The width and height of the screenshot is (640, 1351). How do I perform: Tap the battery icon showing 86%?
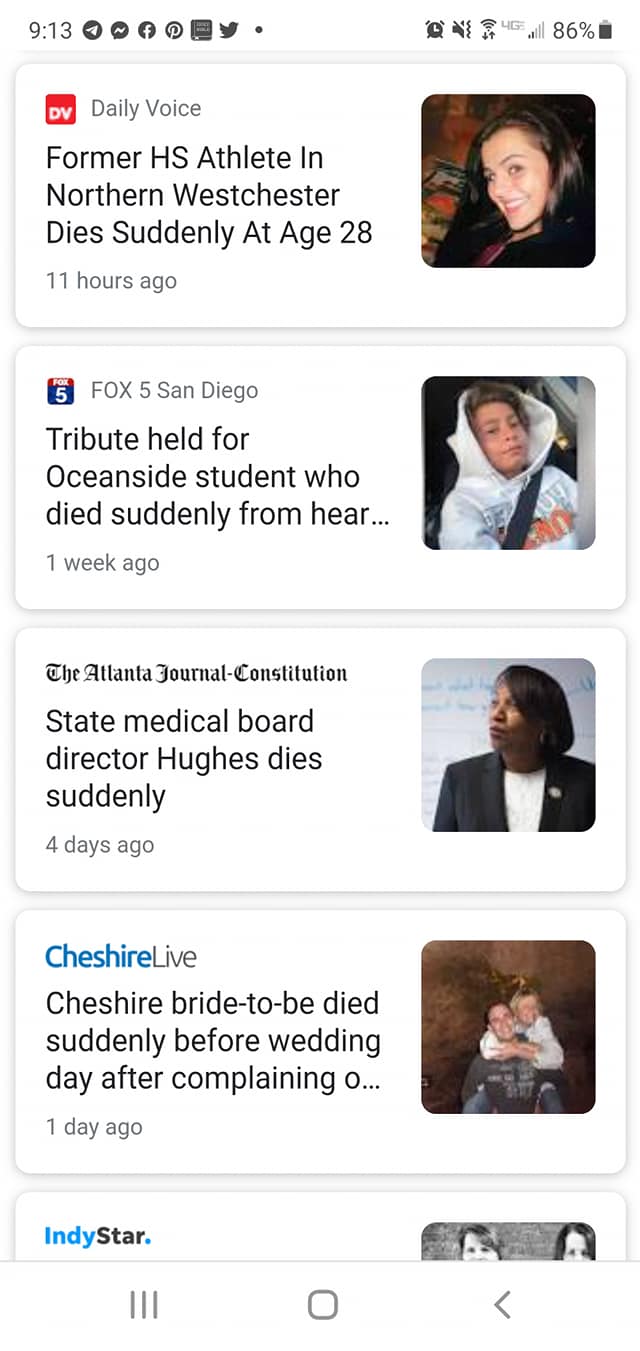tap(604, 30)
